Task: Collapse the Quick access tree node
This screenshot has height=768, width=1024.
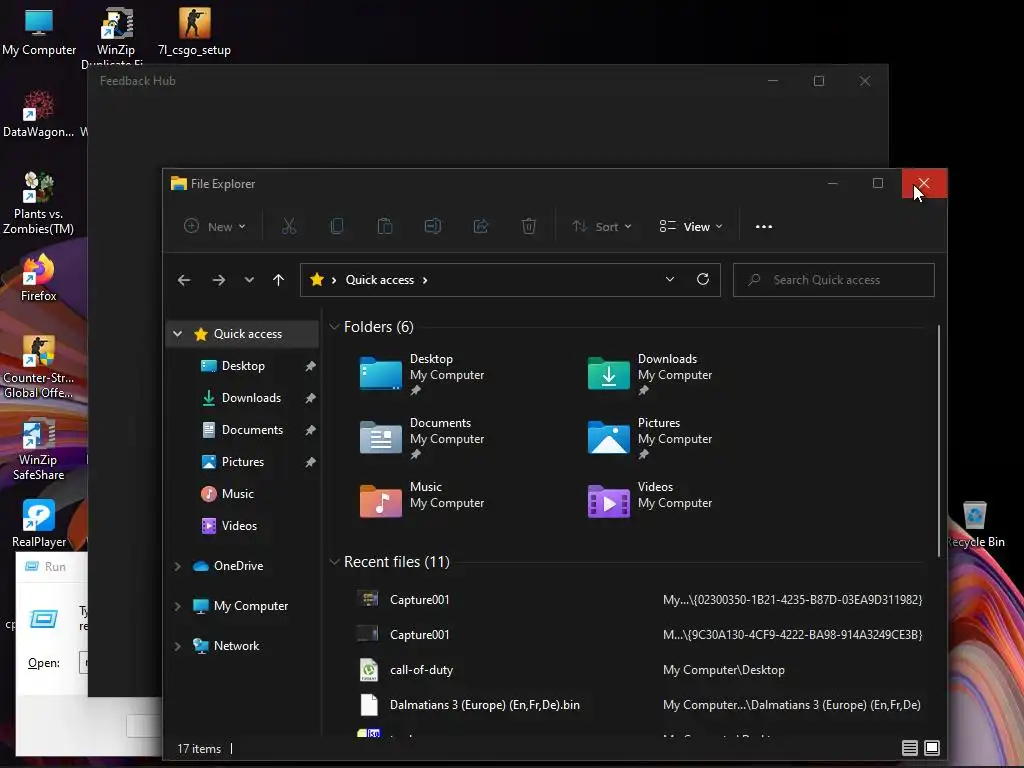Action: (178, 334)
